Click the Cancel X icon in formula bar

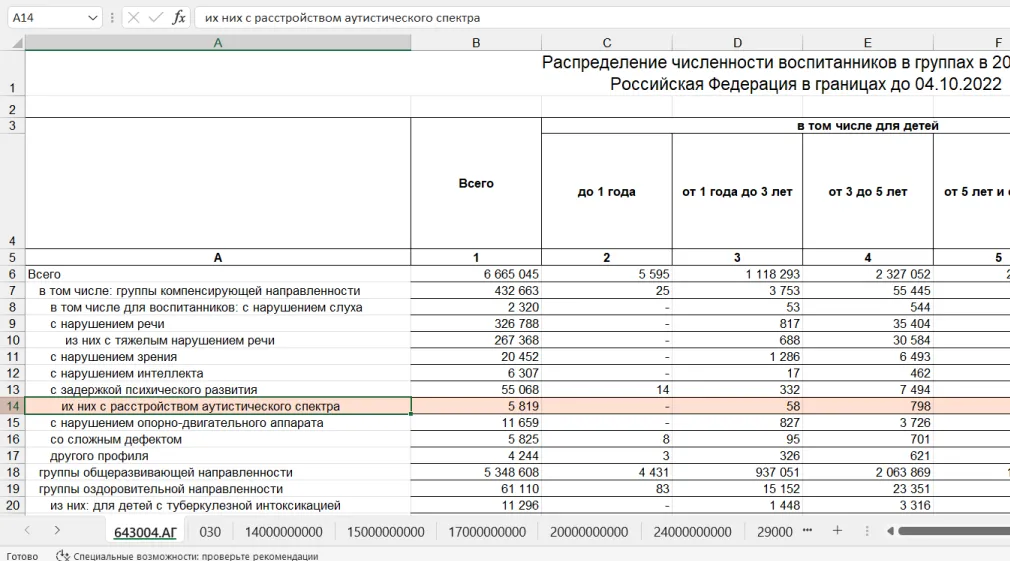point(133,18)
